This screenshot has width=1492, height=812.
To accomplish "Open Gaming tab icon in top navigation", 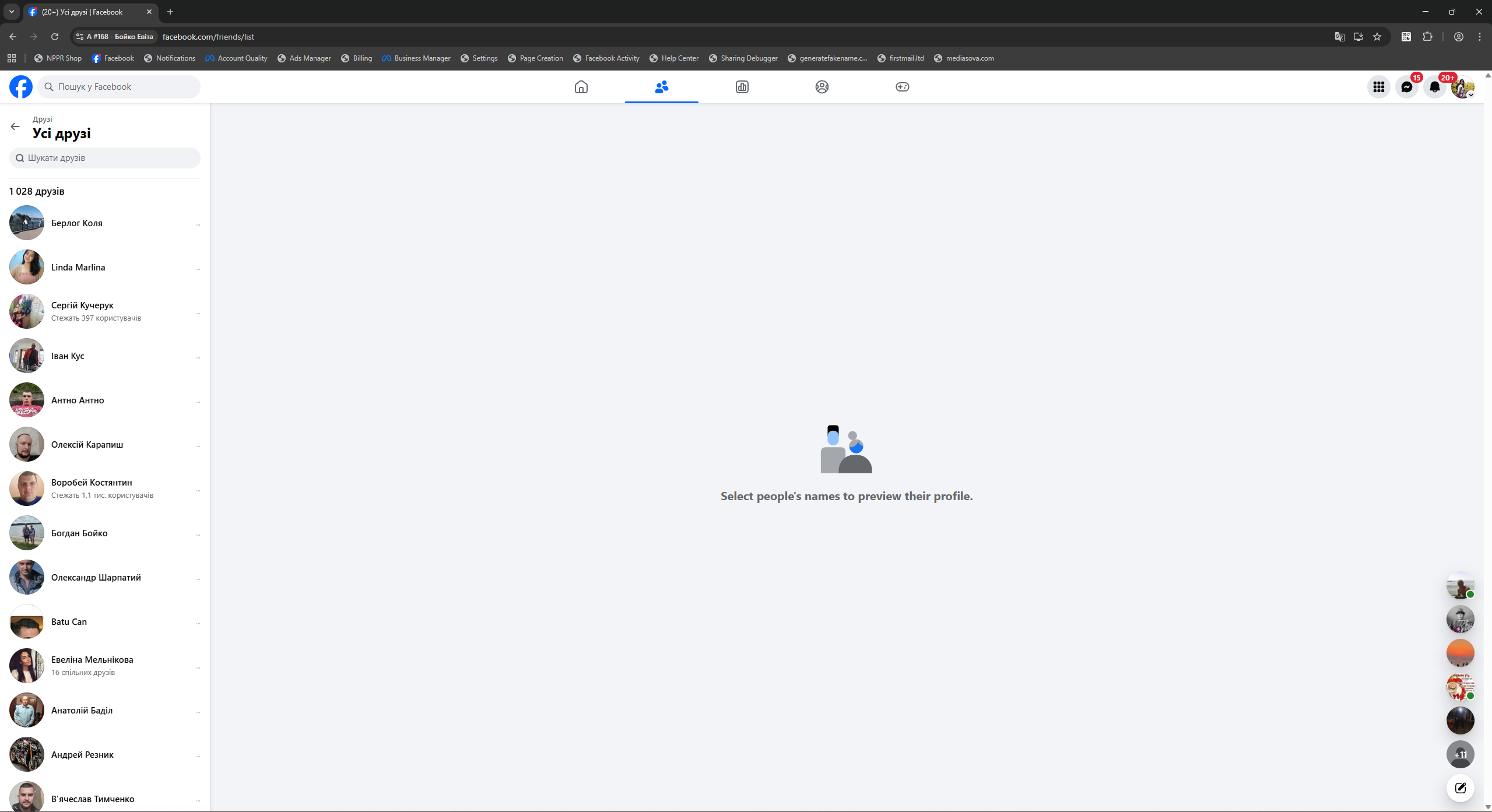I will pyautogui.click(x=902, y=87).
